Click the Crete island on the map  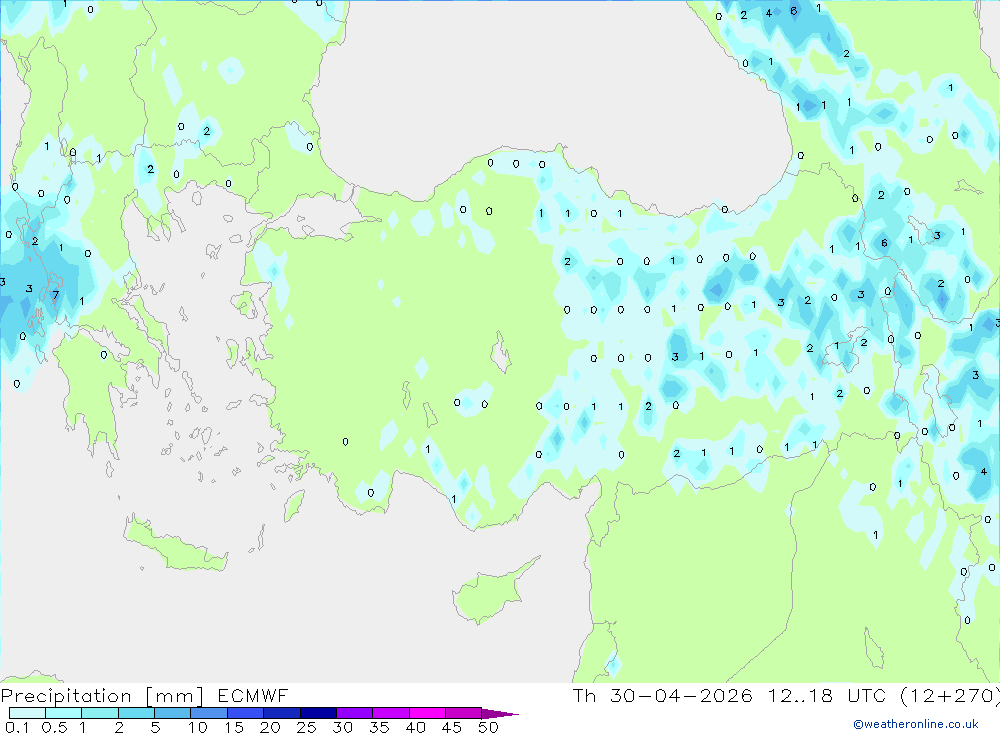point(174,544)
